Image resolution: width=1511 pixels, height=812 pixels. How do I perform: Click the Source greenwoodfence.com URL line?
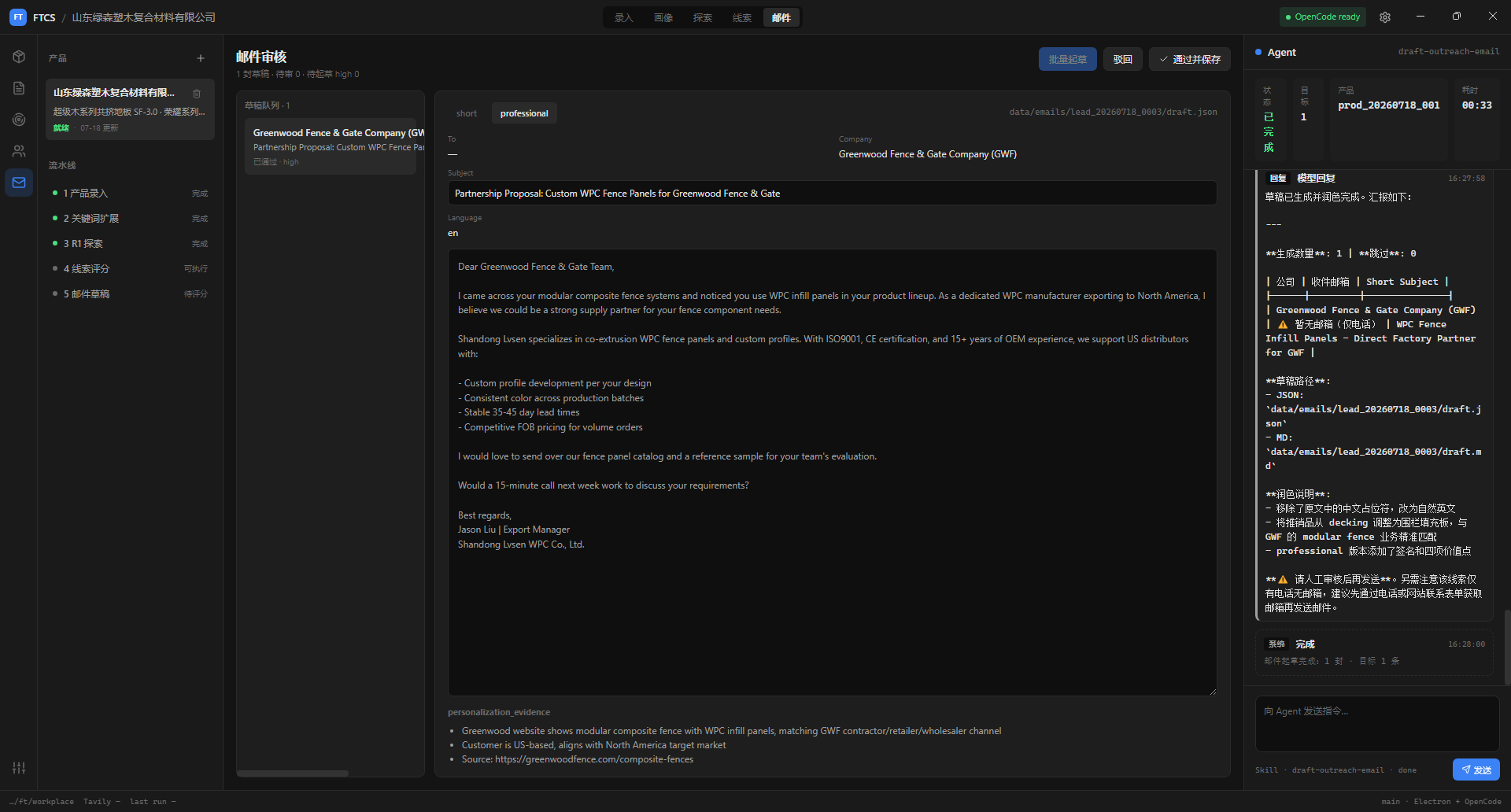pos(578,759)
